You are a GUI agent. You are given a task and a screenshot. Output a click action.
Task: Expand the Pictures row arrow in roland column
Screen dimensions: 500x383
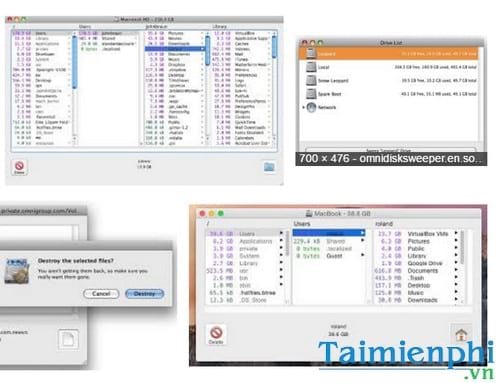click(x=456, y=241)
